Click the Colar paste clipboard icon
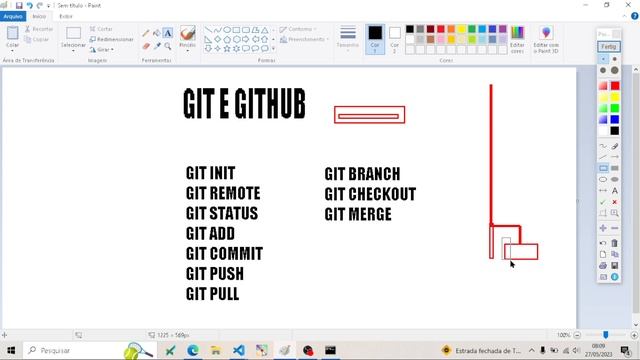Image resolution: width=640 pixels, height=360 pixels. click(x=13, y=33)
